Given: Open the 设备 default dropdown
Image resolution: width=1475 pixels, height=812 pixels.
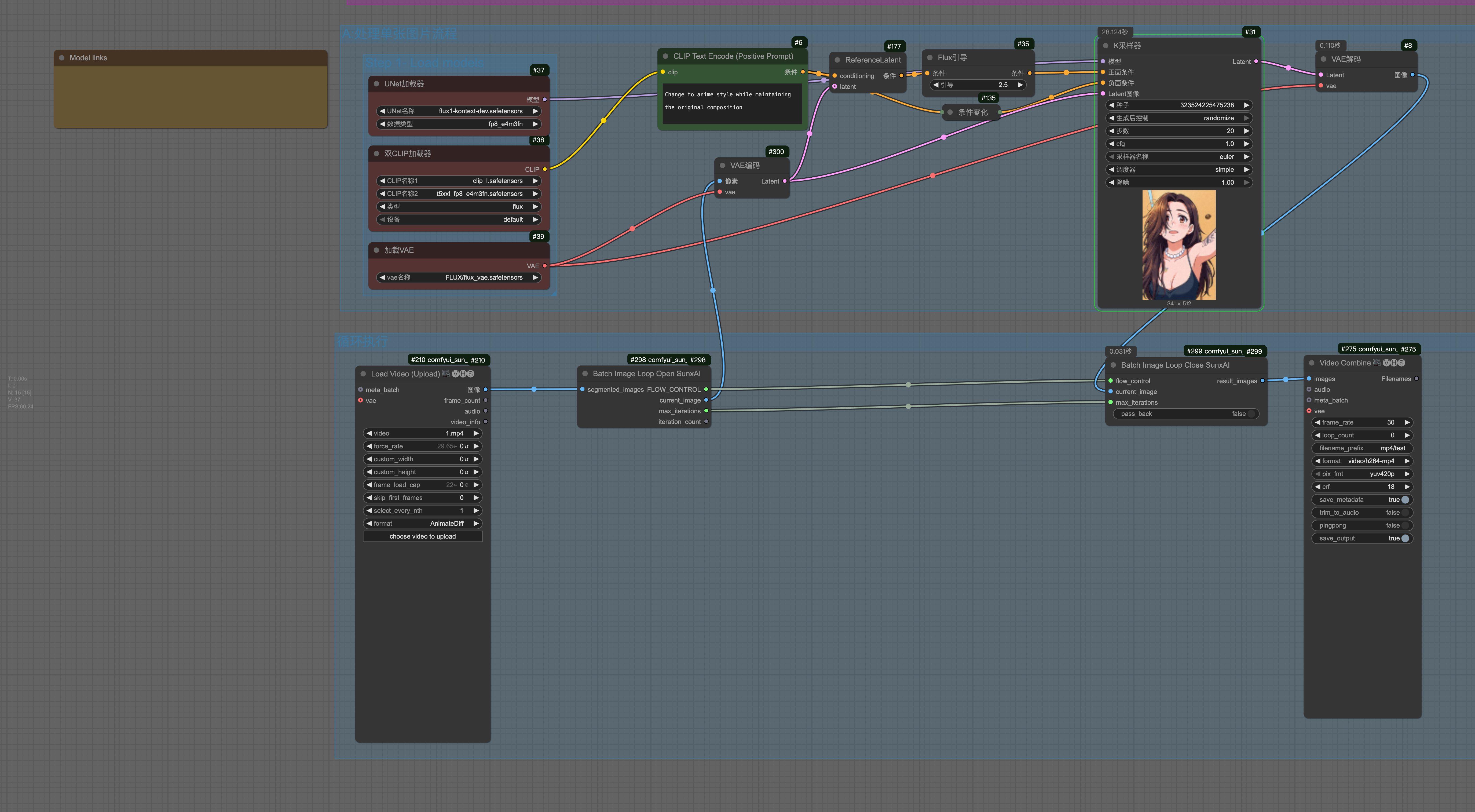Looking at the screenshot, I should (459, 219).
